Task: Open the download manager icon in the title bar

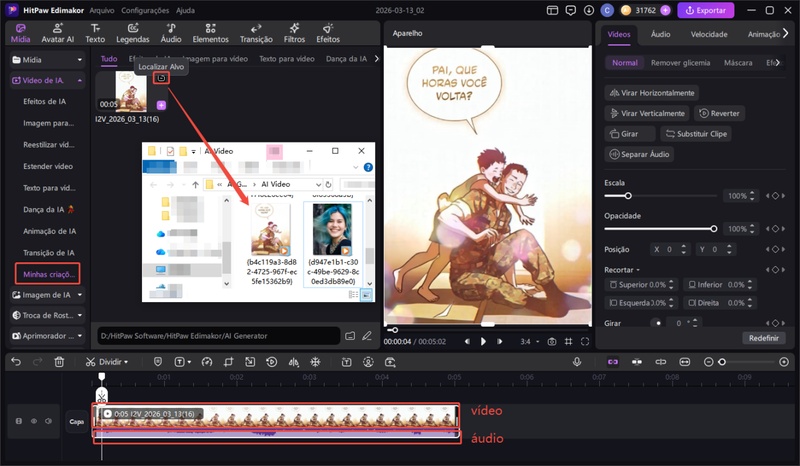Action: [x=589, y=10]
